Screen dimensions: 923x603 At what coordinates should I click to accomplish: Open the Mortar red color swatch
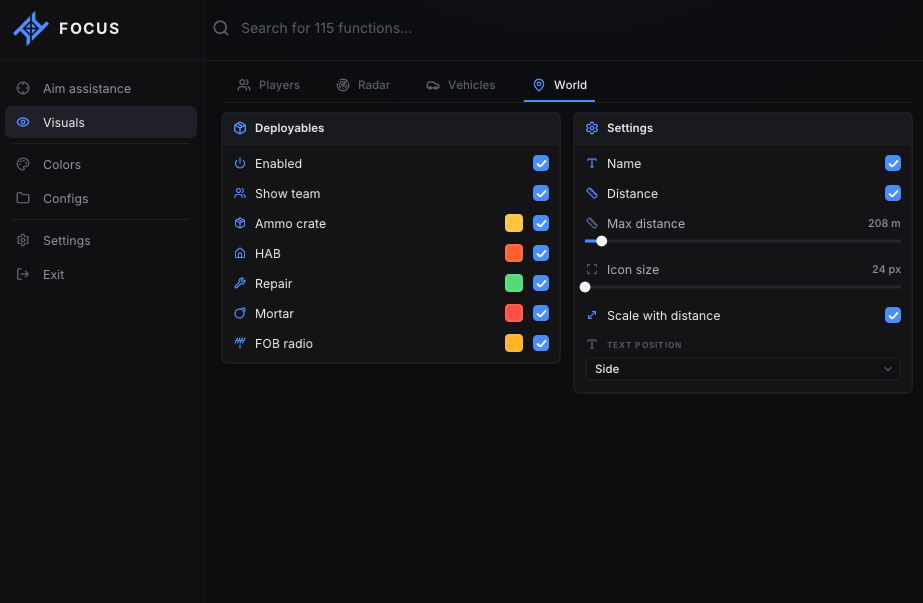click(514, 313)
